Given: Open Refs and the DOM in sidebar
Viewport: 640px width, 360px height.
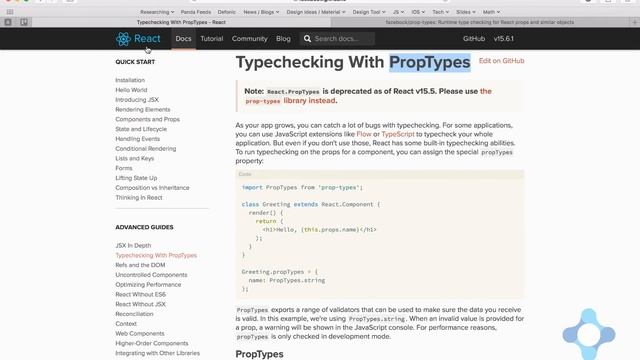Looking at the screenshot, I should click(140, 265).
